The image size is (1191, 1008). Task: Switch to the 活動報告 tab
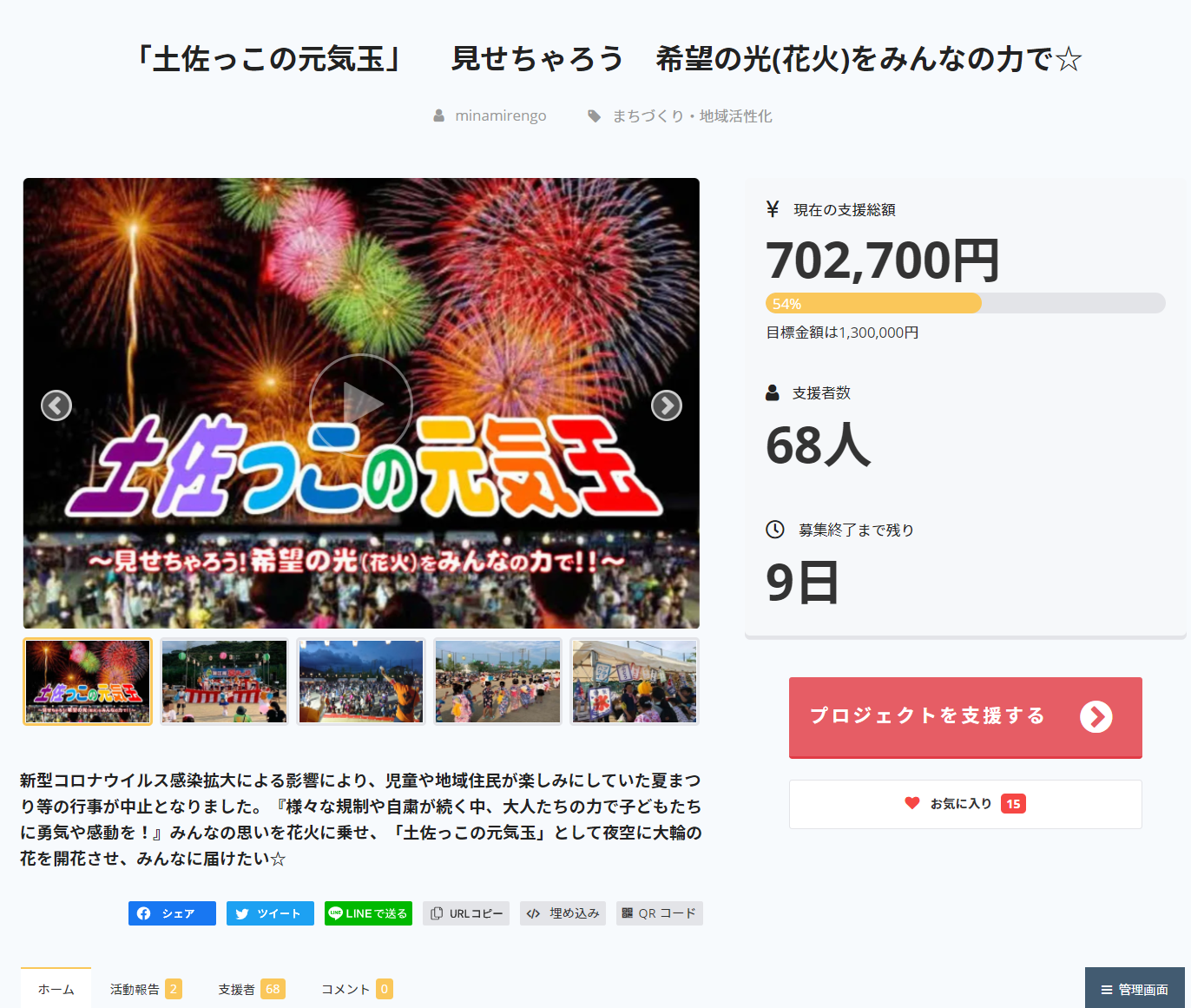(145, 989)
